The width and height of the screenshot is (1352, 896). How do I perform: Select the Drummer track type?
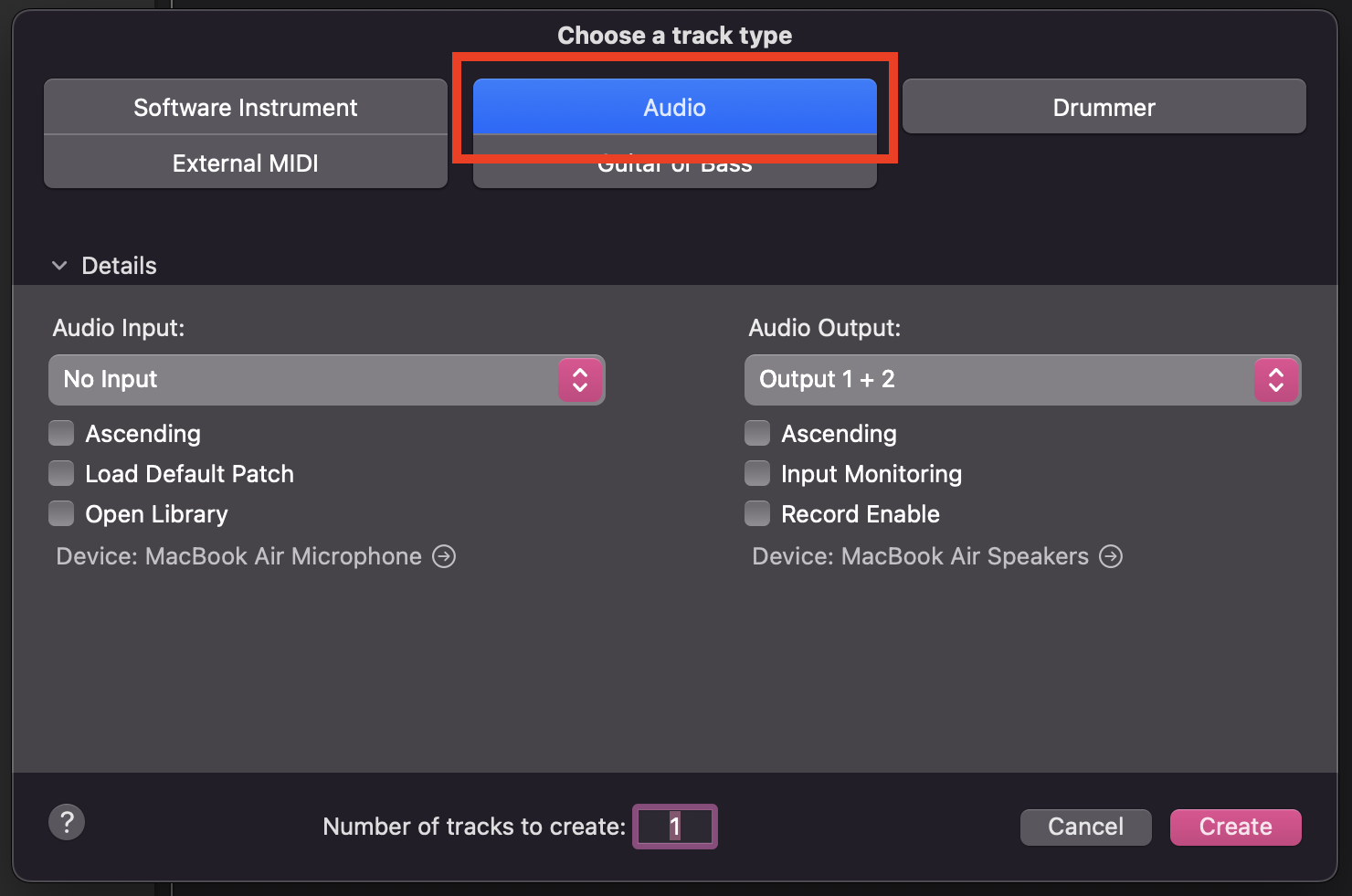(1104, 107)
